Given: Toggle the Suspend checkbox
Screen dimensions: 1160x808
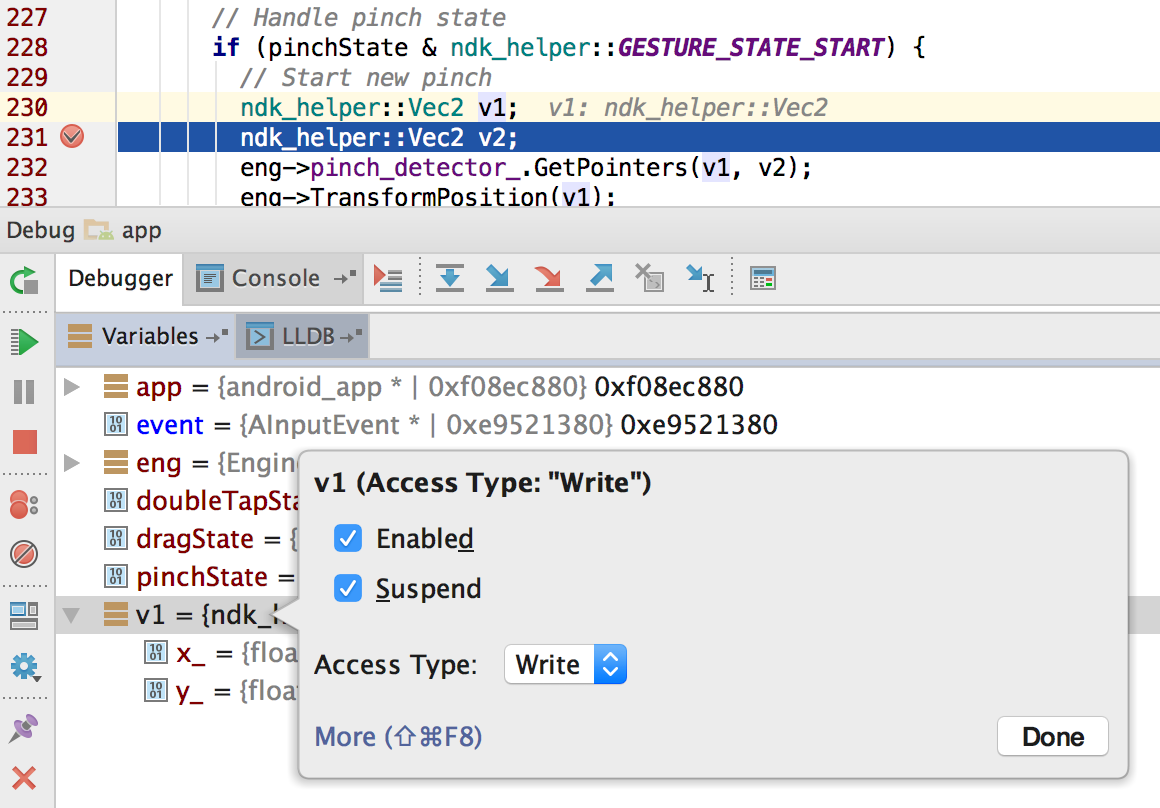Looking at the screenshot, I should (347, 588).
